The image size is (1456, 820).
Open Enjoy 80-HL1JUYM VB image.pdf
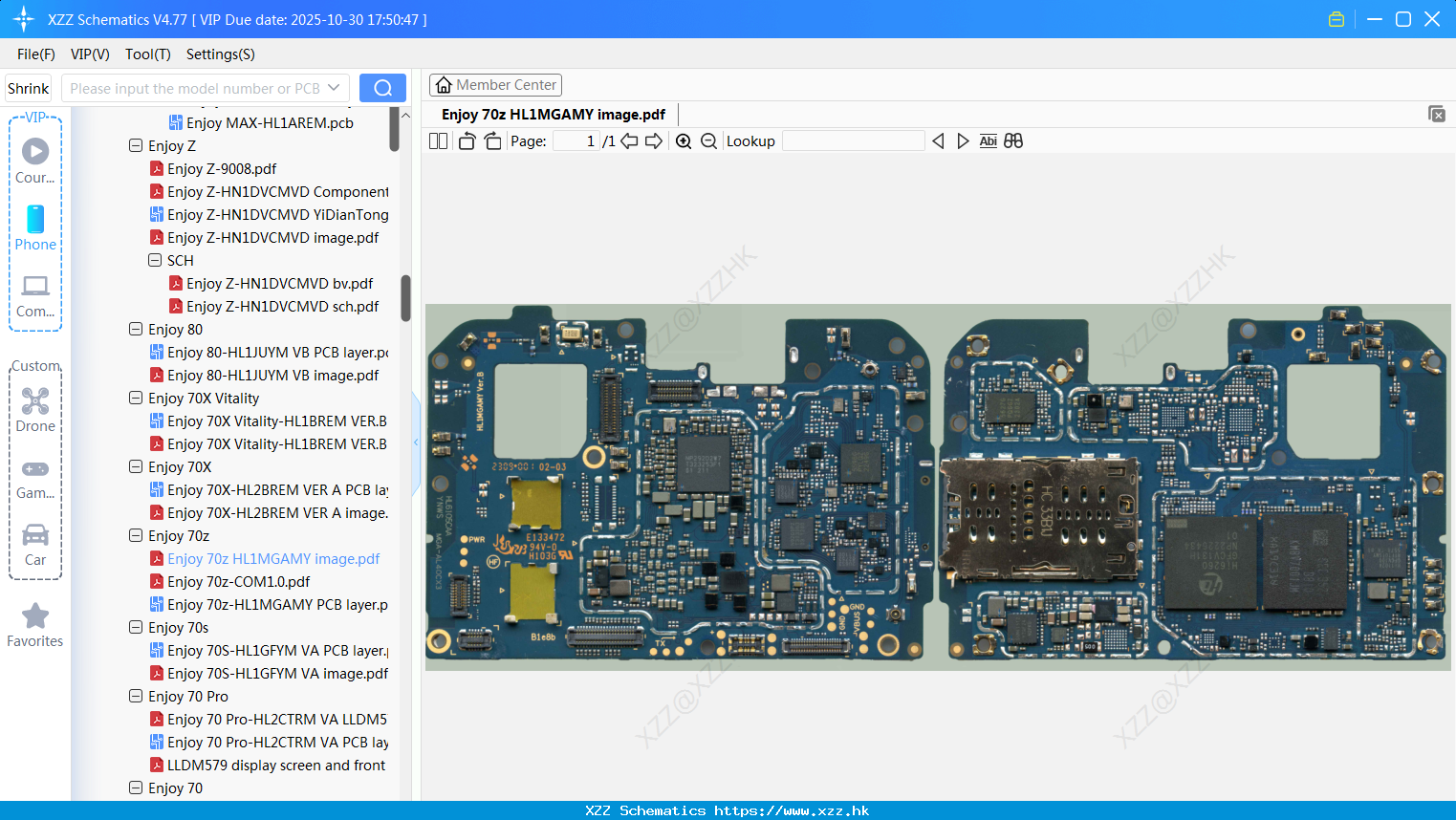tap(264, 376)
